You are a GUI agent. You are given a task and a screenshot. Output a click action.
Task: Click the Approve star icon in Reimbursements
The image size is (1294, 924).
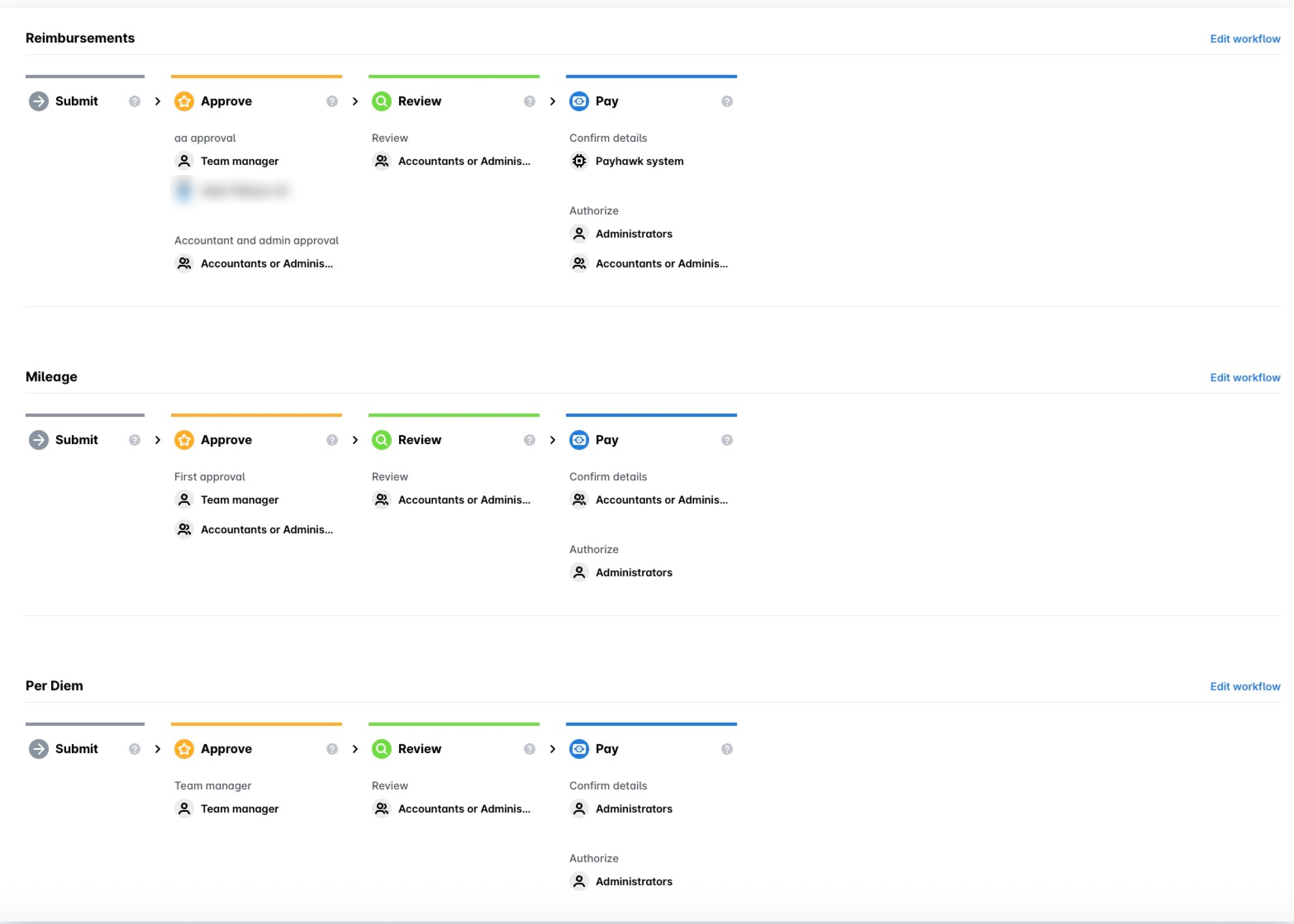pyautogui.click(x=184, y=101)
